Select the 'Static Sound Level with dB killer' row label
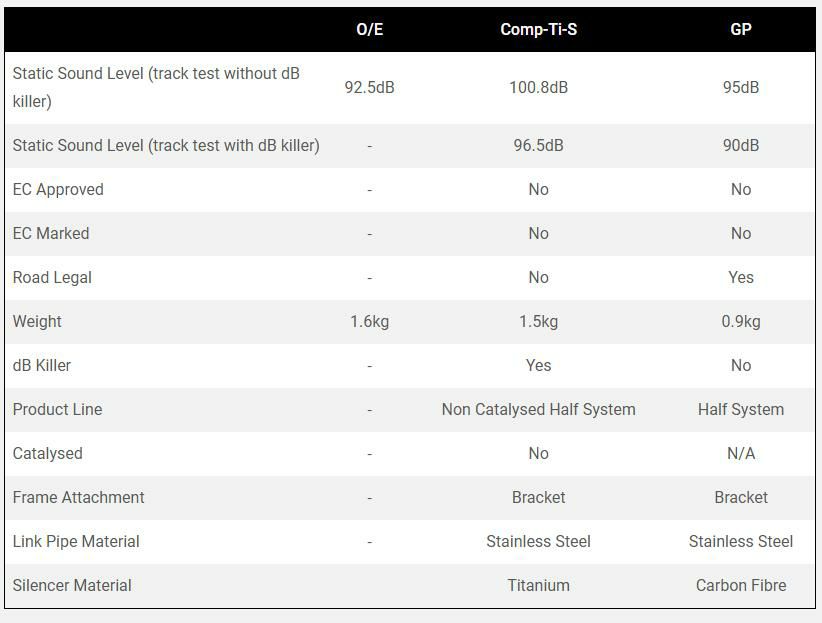 [x=166, y=145]
